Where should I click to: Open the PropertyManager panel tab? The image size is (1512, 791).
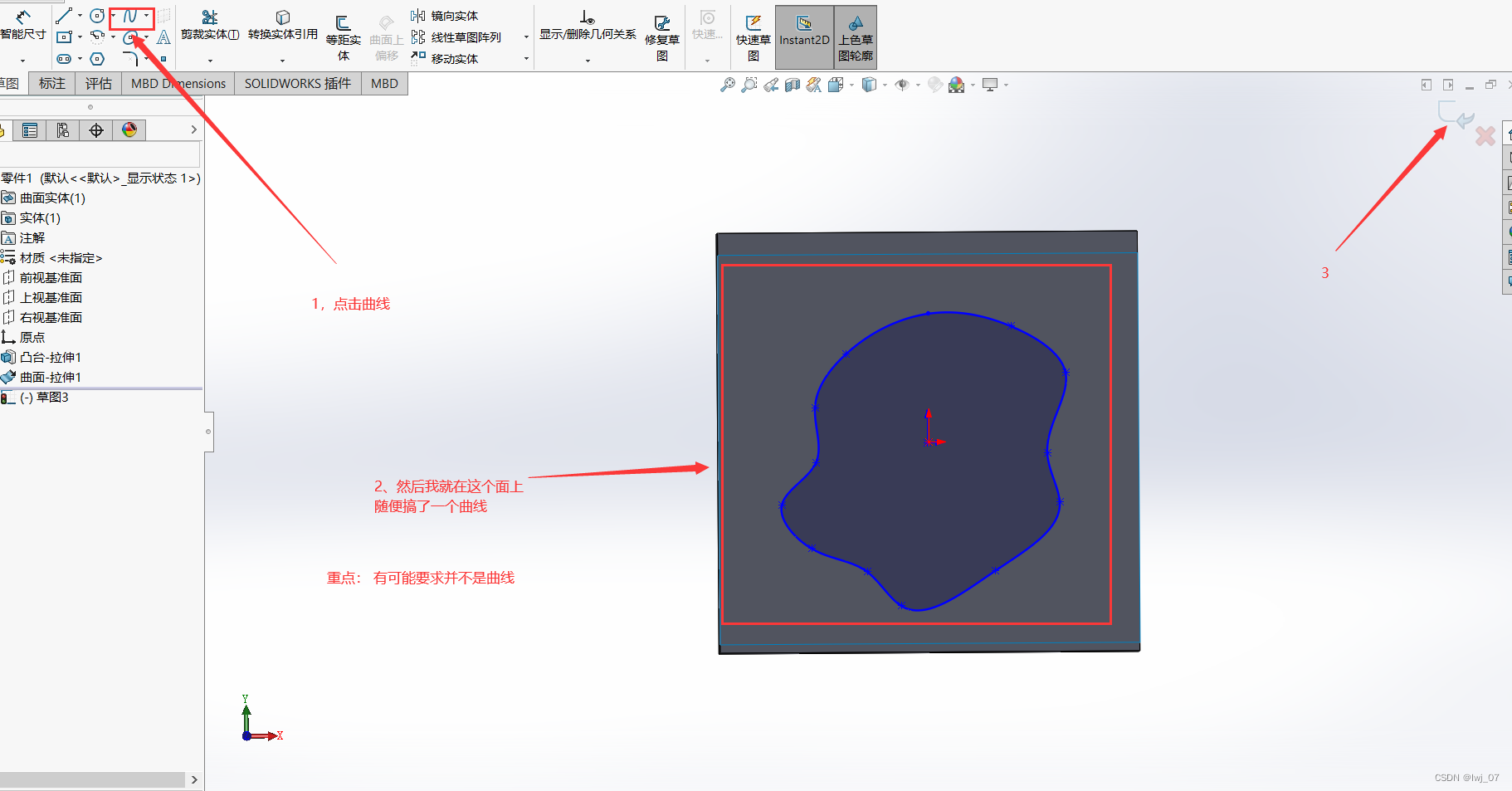tap(30, 130)
